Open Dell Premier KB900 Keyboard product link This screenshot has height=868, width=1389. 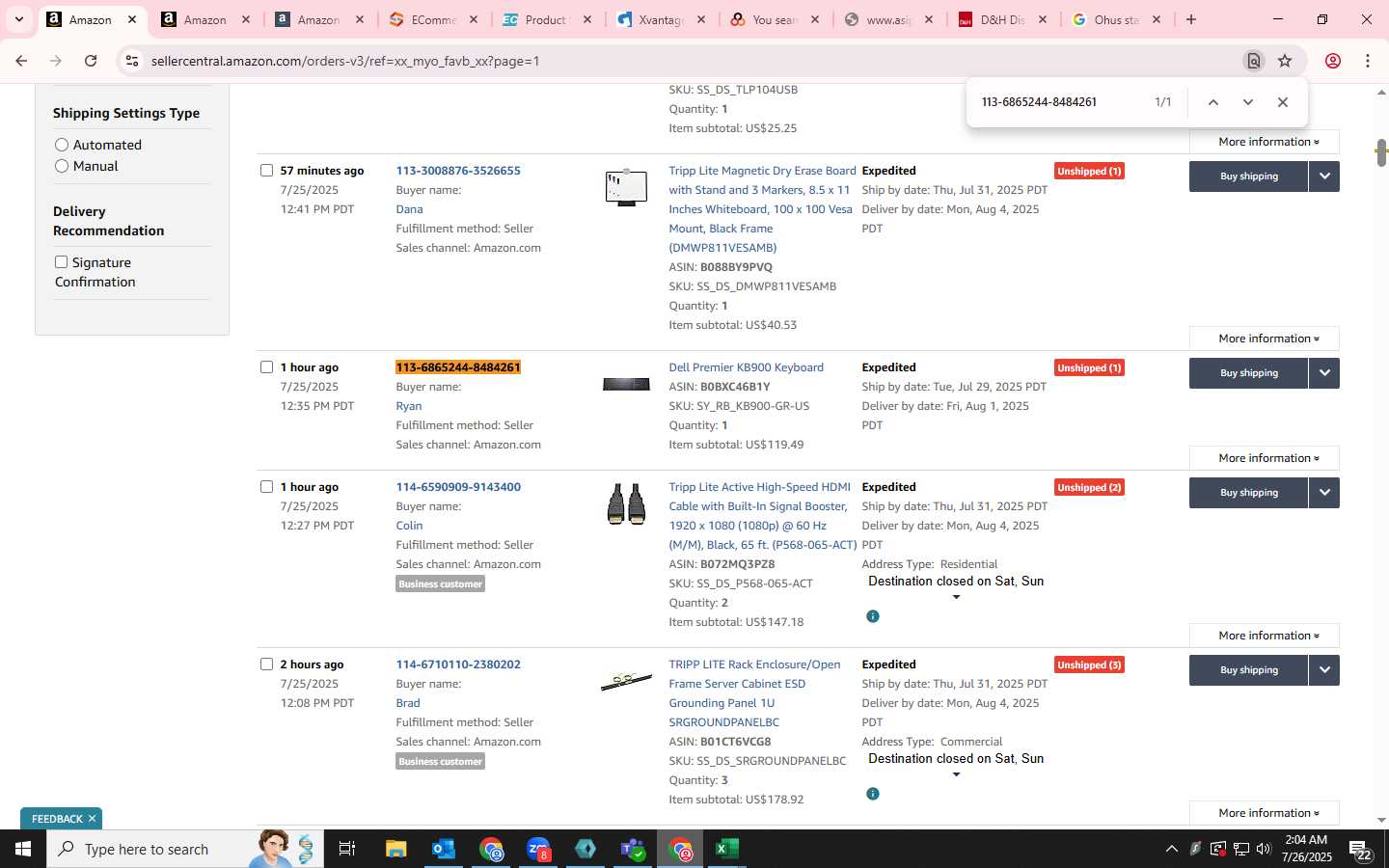click(x=746, y=367)
